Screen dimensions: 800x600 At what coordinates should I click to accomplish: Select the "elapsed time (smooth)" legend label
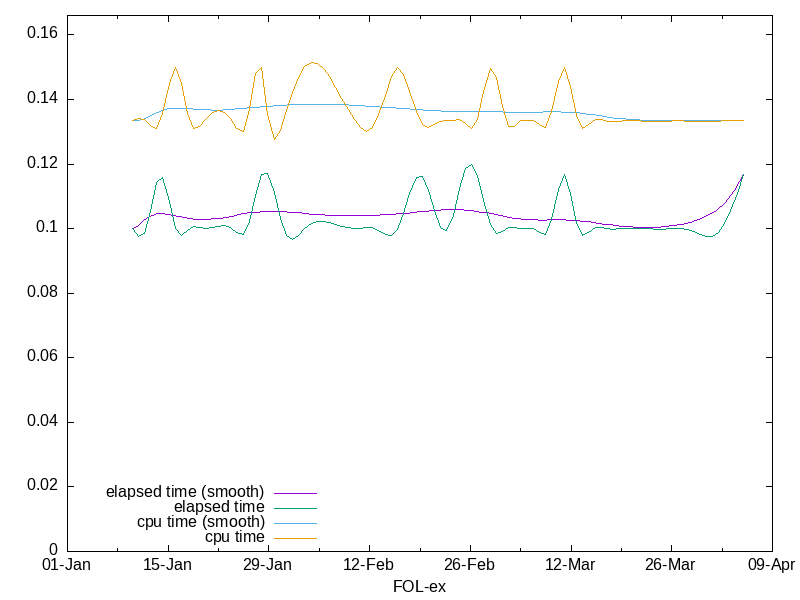(x=185, y=492)
